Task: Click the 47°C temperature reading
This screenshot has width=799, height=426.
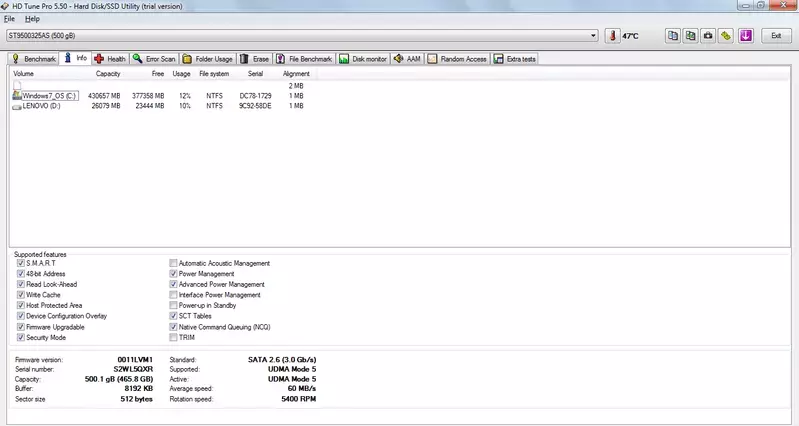Action: 630,36
